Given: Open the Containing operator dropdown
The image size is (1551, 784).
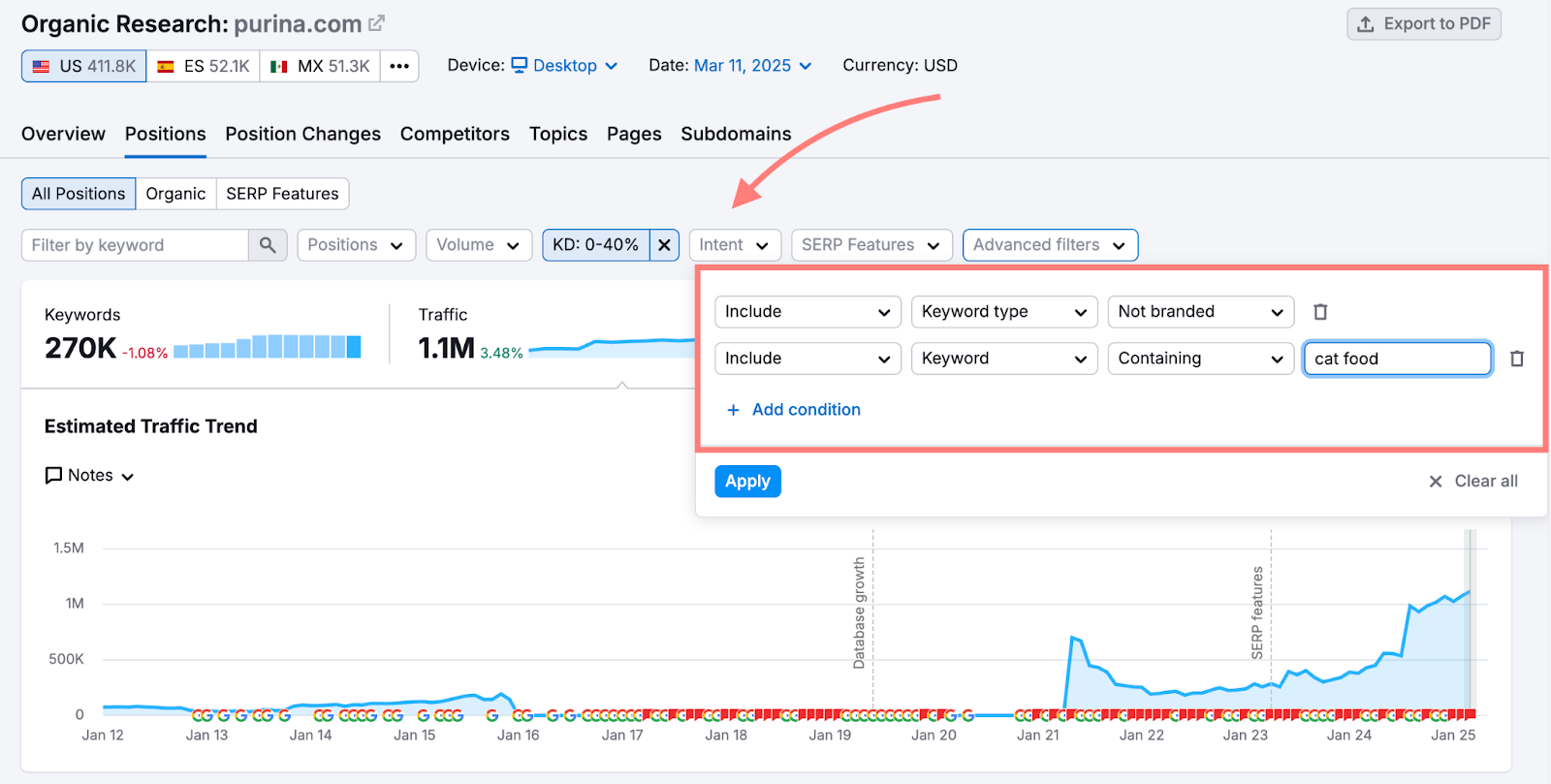Looking at the screenshot, I should (x=1200, y=359).
